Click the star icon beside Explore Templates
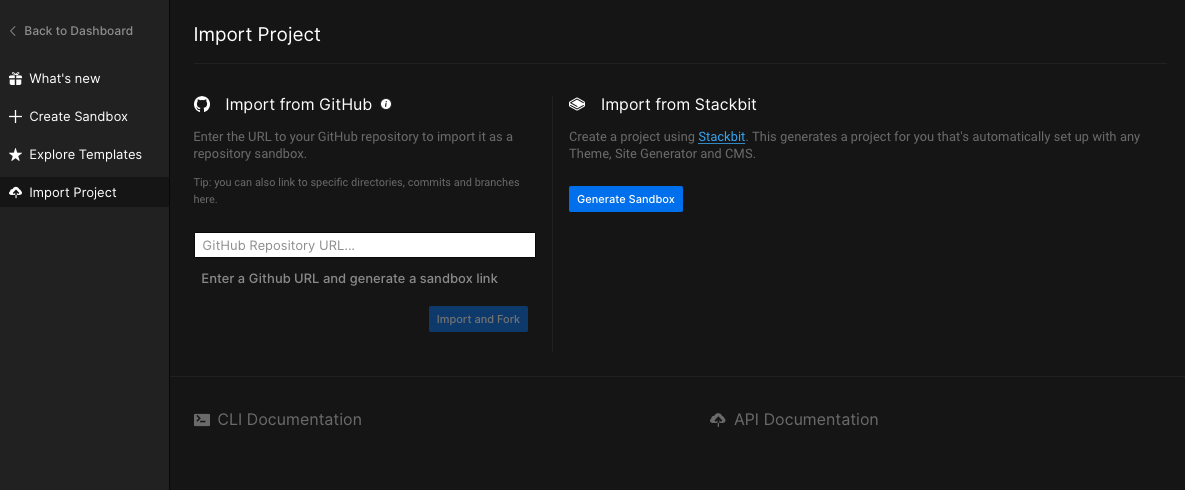The height and width of the screenshot is (490, 1185). click(15, 155)
